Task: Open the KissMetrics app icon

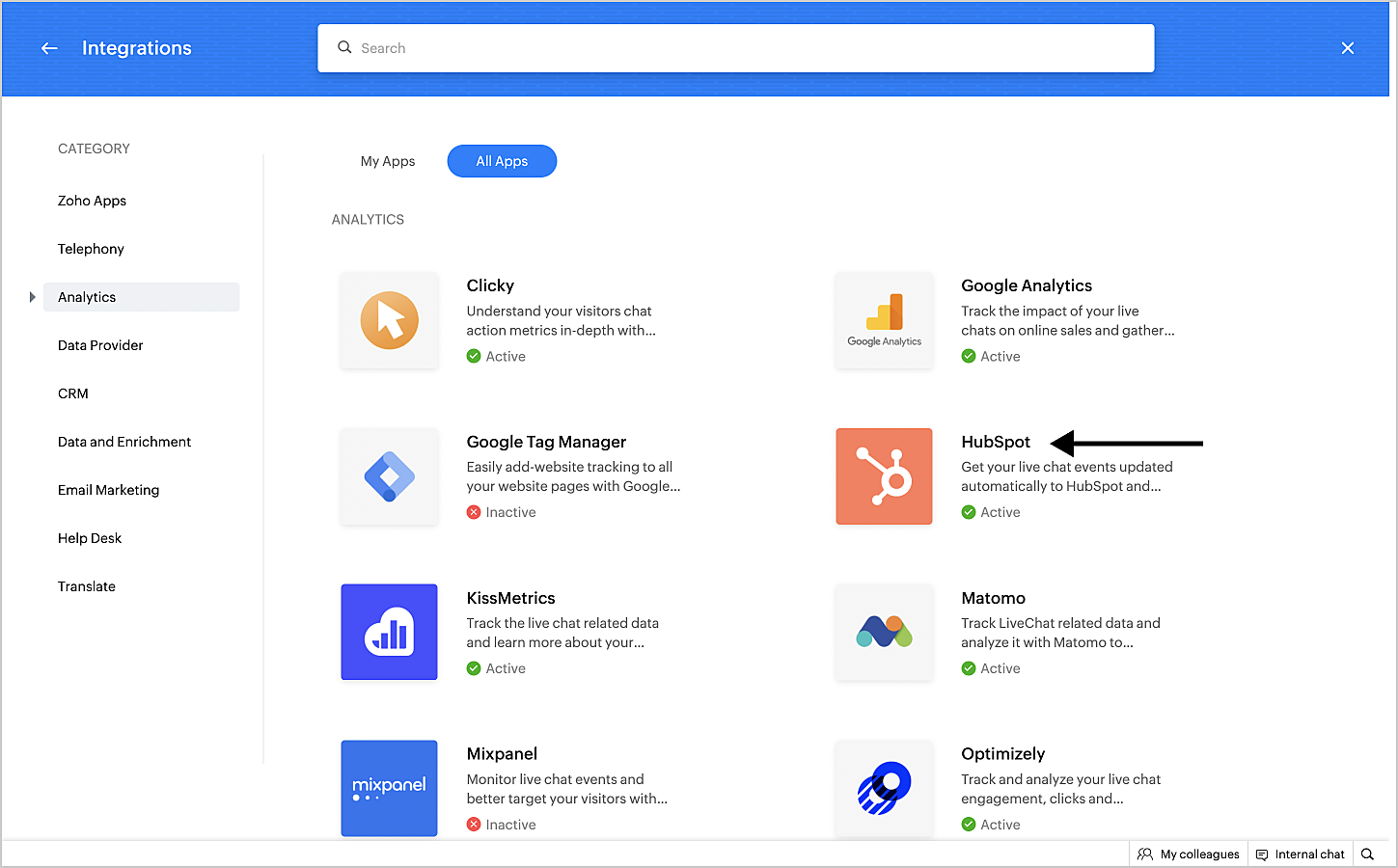Action: point(390,633)
